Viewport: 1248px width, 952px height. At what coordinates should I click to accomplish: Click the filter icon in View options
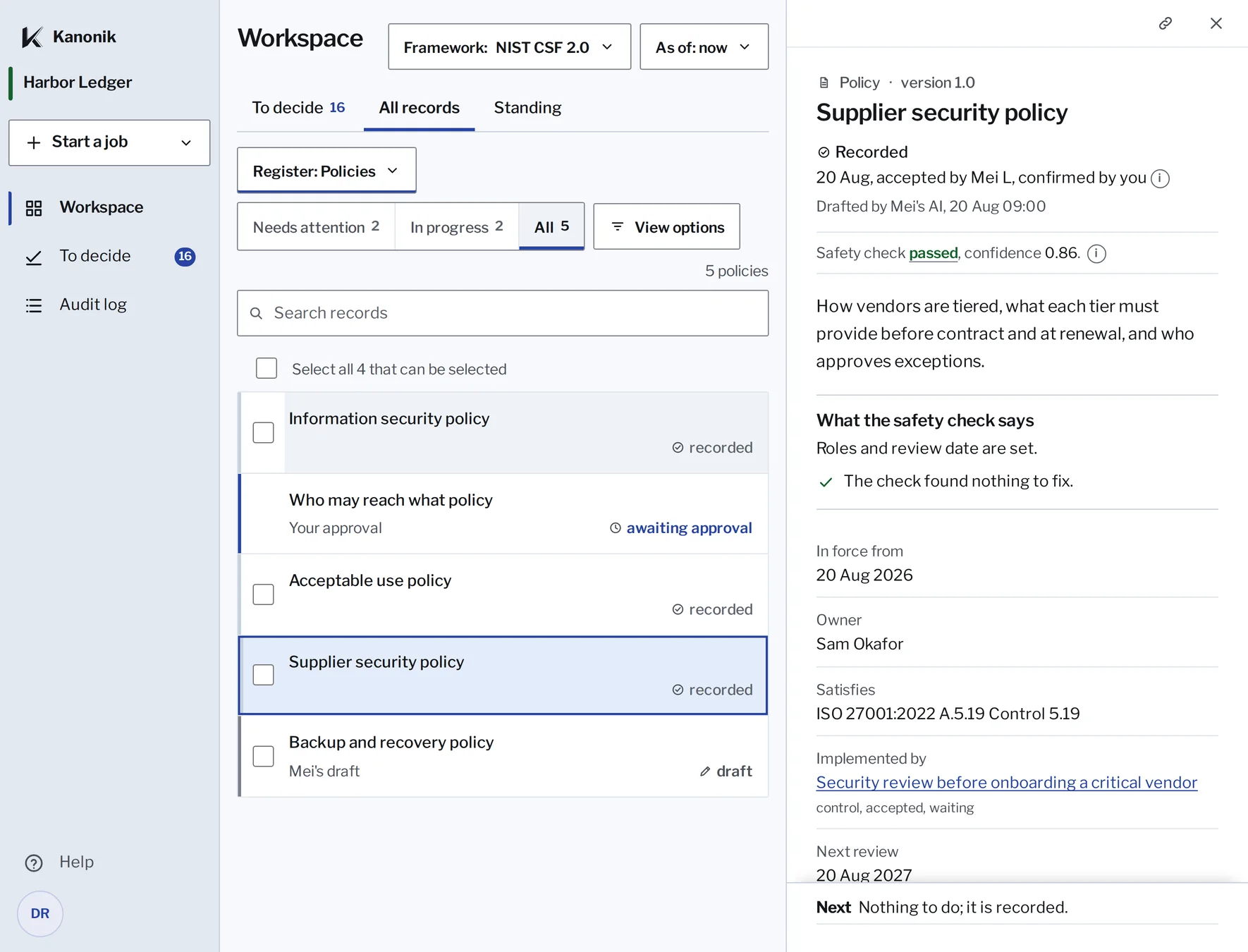click(x=618, y=226)
